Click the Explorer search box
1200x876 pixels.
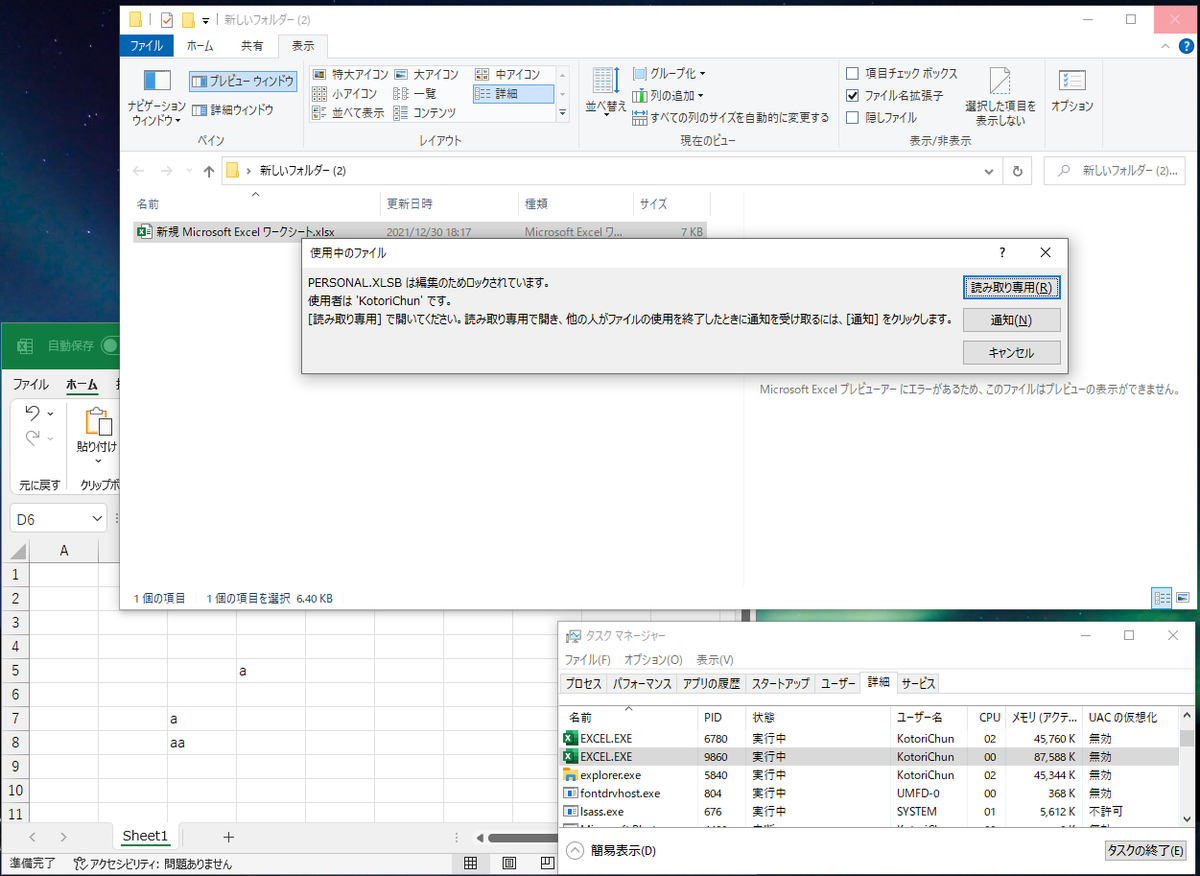coord(1114,171)
